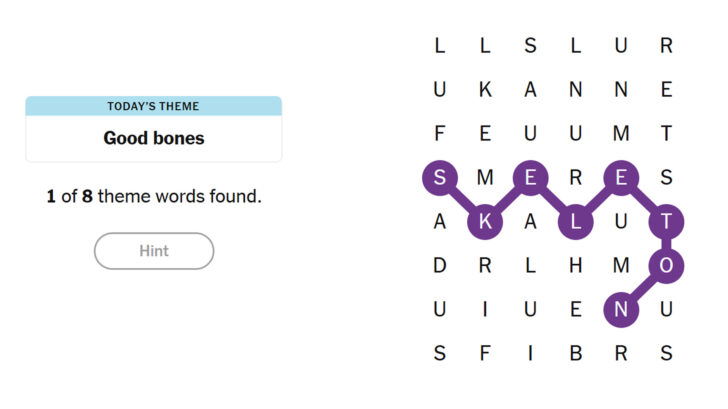The height and width of the screenshot is (409, 728).
Task: Select the purple-circled letter T
Action: click(x=666, y=222)
